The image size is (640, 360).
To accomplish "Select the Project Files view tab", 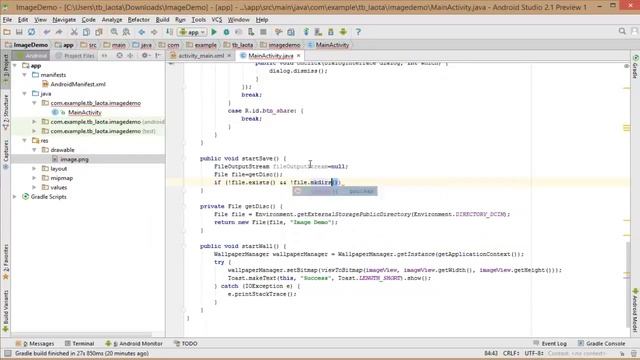I will (x=75, y=56).
